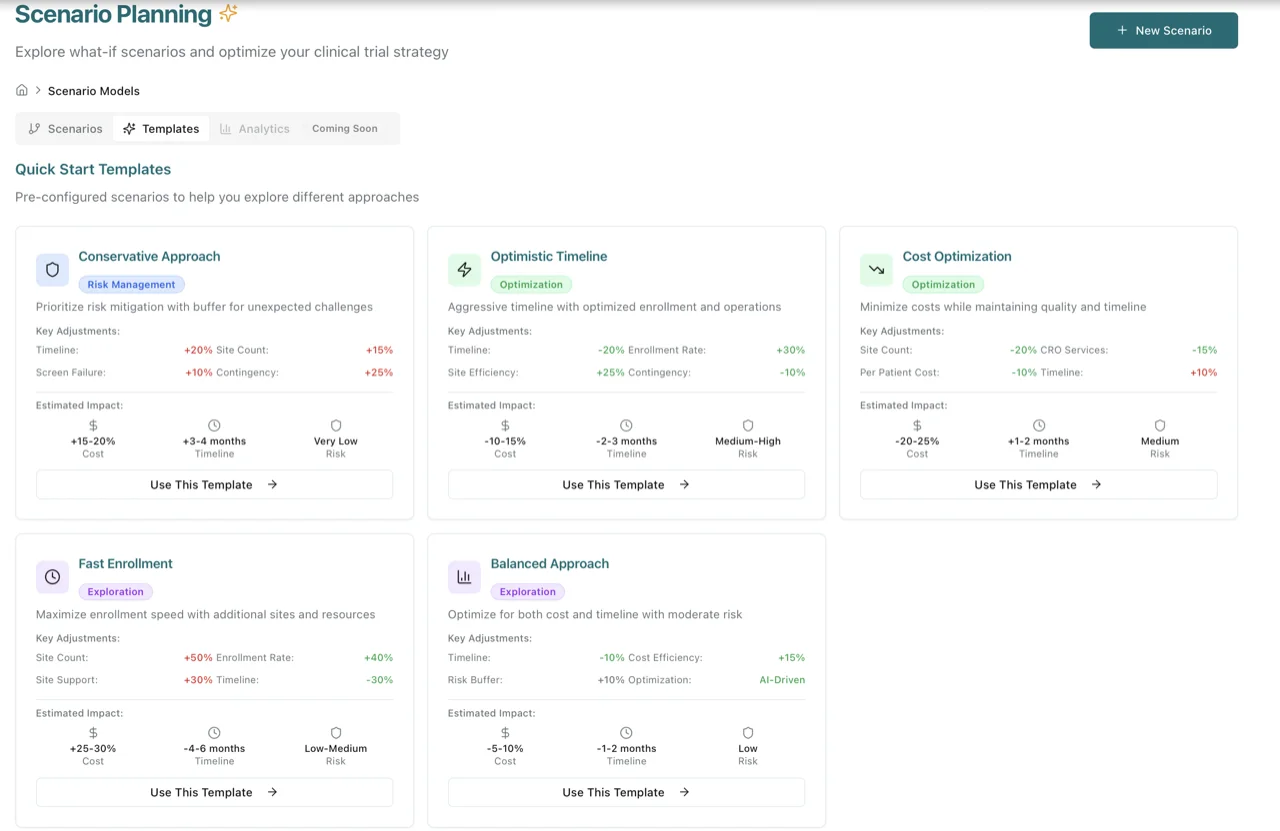Select the lightning bolt icon on Optimistic Timeline
Viewport: 1280px width, 831px height.
(464, 269)
